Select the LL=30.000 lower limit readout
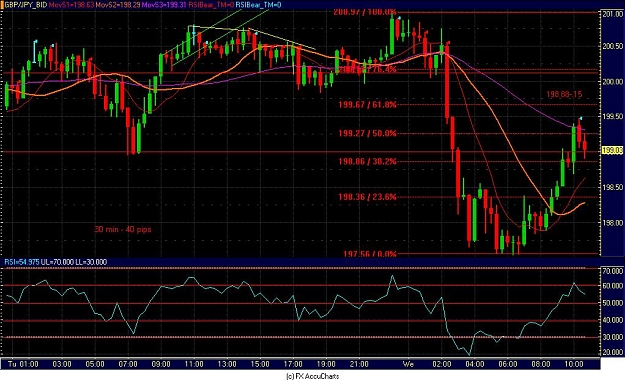 point(91,262)
